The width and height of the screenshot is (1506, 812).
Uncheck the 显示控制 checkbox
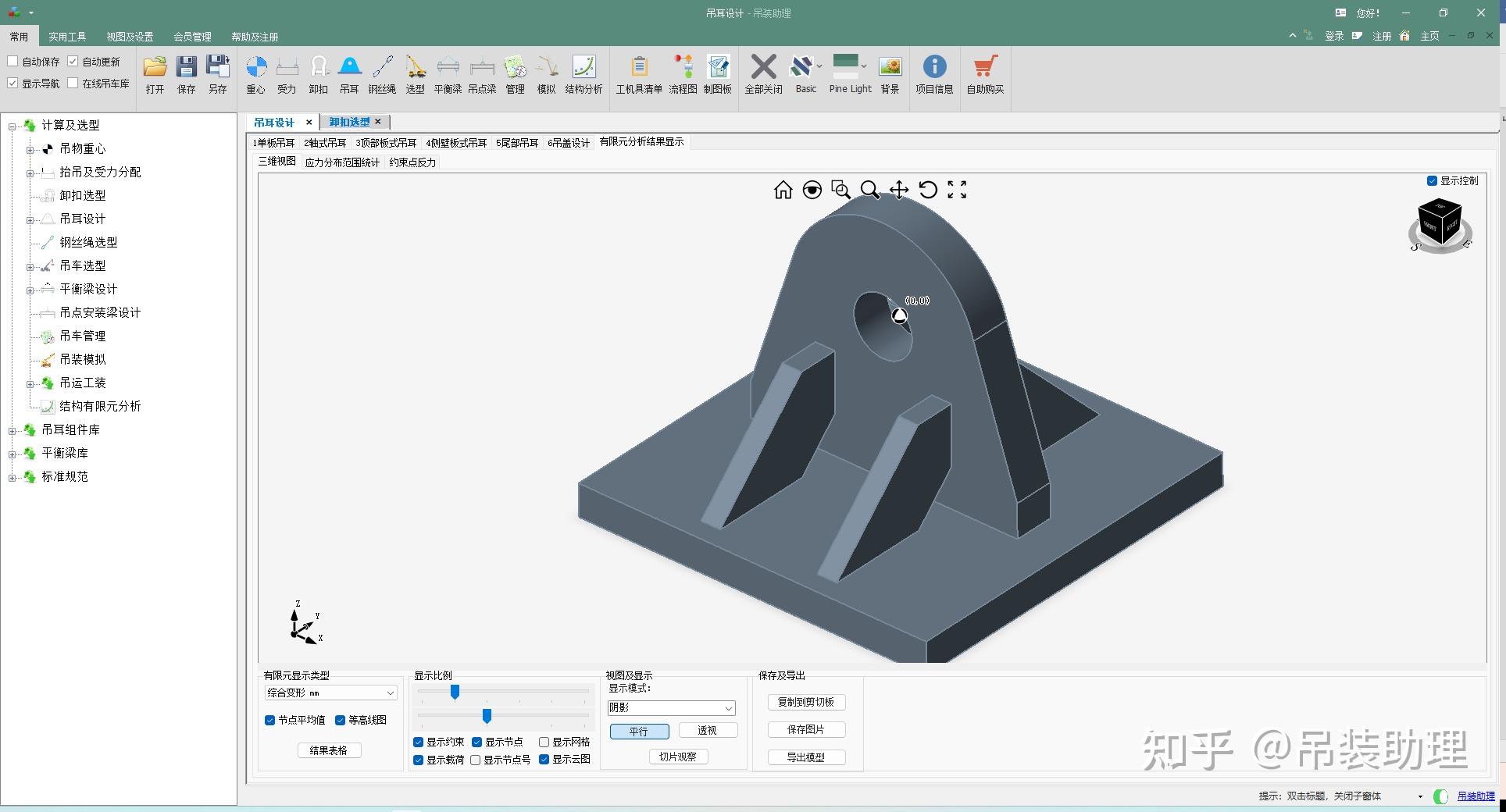1432,180
